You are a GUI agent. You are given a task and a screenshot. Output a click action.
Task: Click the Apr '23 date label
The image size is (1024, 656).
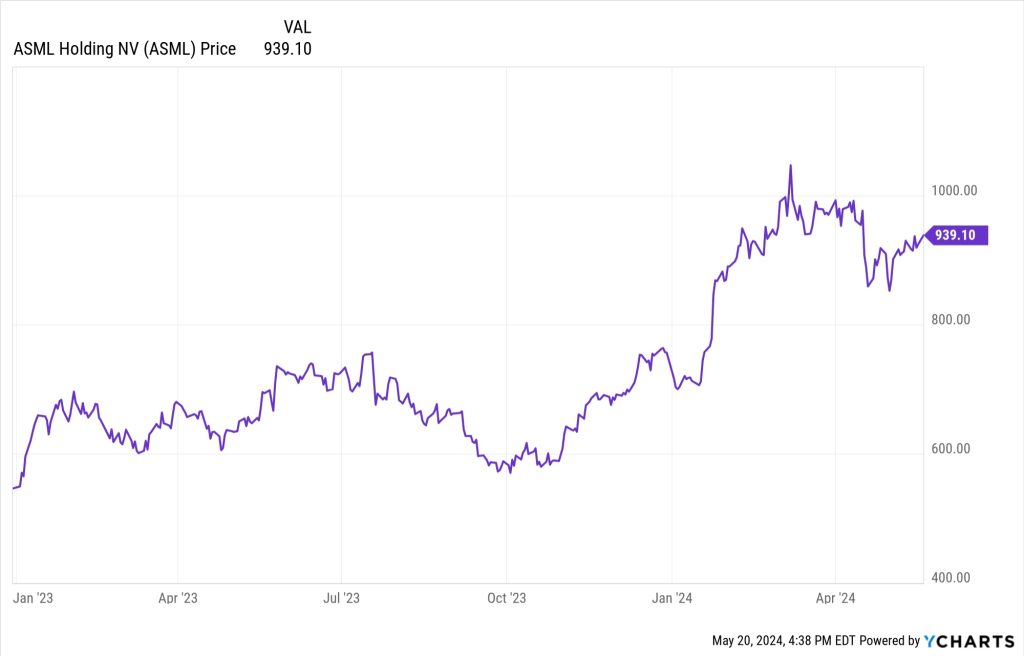tap(177, 598)
